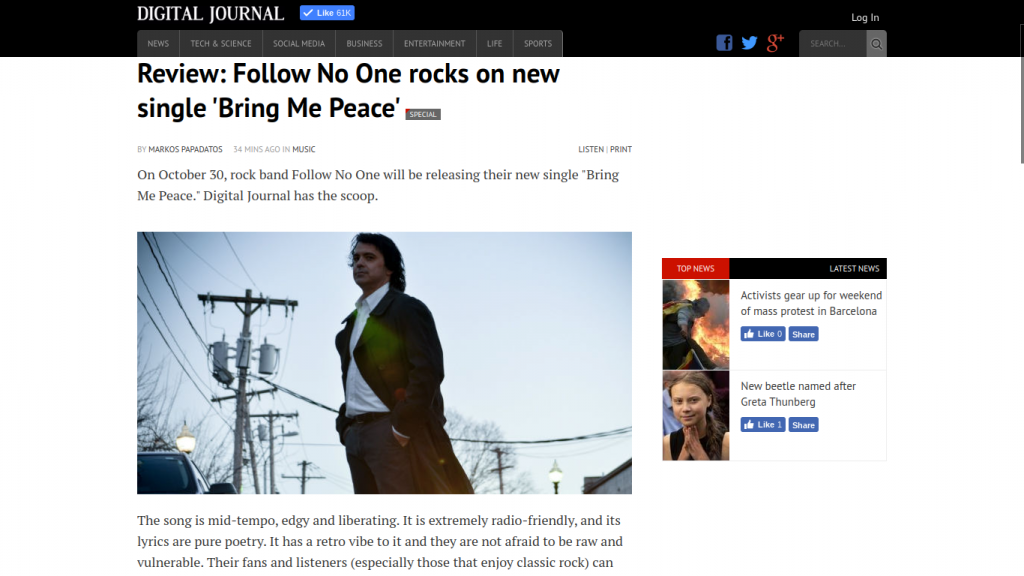Like the Greta Thunberg beetle article
This screenshot has width=1024, height=576.
pyautogui.click(x=763, y=424)
